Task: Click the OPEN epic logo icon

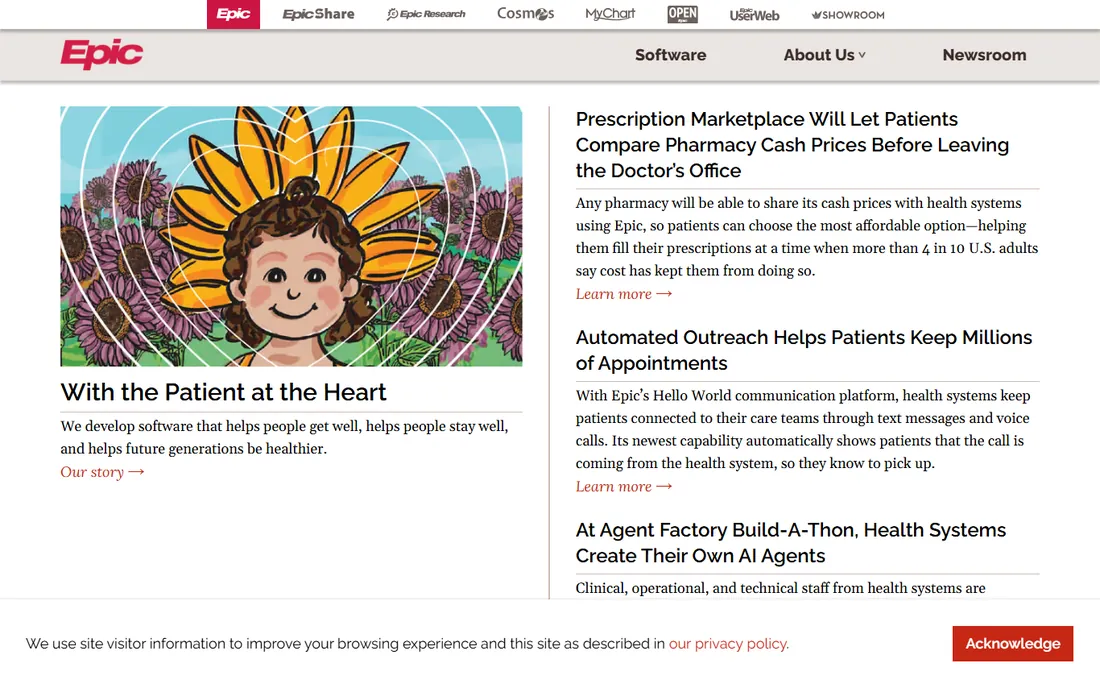Action: pyautogui.click(x=683, y=14)
